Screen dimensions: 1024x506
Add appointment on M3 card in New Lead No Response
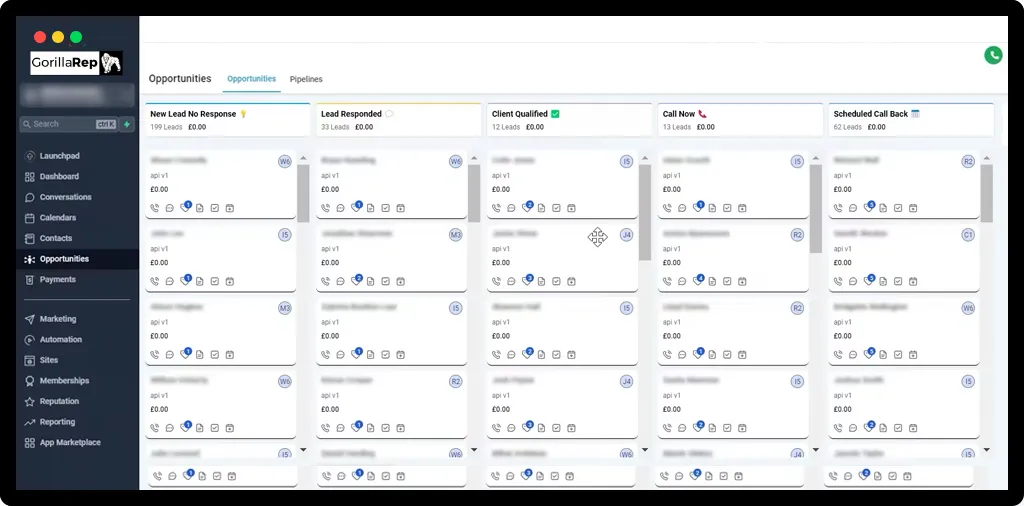coord(230,355)
